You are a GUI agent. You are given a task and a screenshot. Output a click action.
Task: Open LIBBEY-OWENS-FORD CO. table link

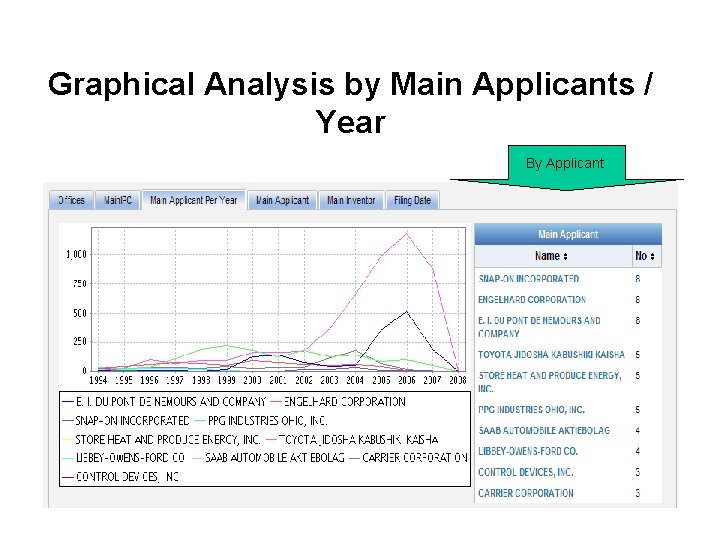528,451
